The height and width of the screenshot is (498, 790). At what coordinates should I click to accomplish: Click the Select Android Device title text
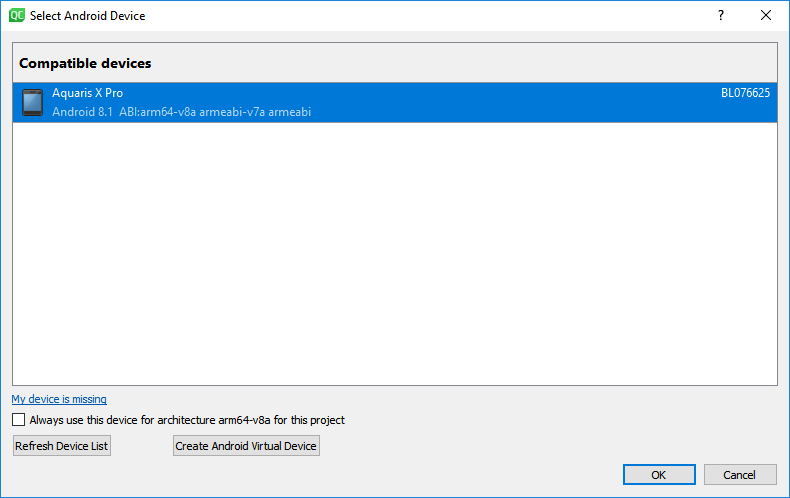(88, 16)
